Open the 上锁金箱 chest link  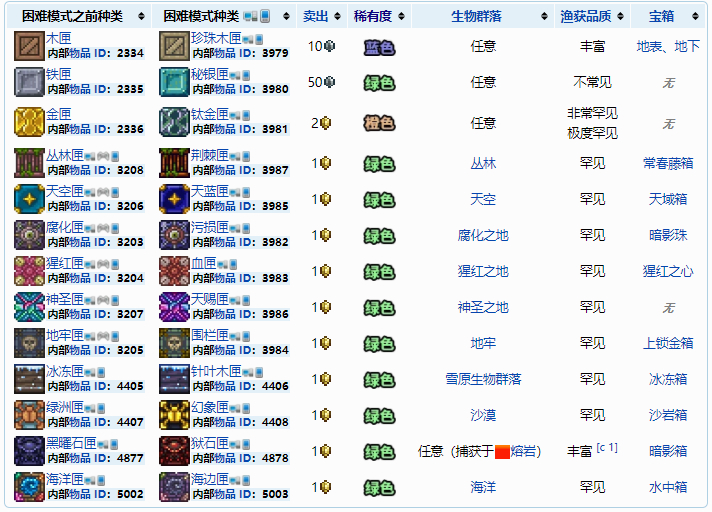pos(668,343)
